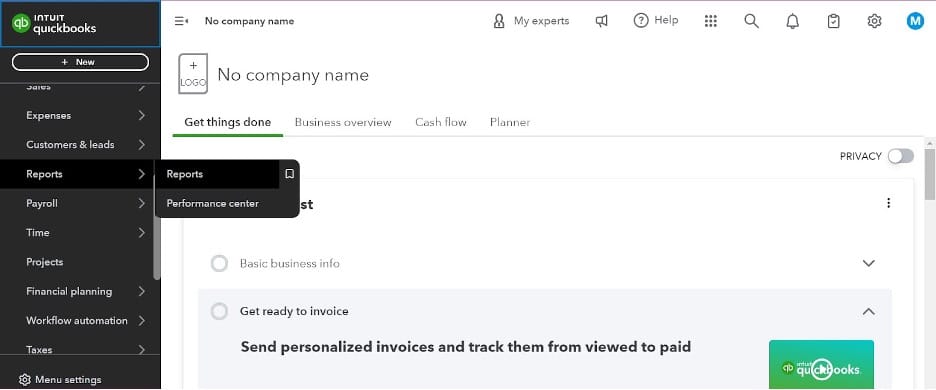Click the search magnifier icon
The image size is (936, 390).
pyautogui.click(x=752, y=21)
